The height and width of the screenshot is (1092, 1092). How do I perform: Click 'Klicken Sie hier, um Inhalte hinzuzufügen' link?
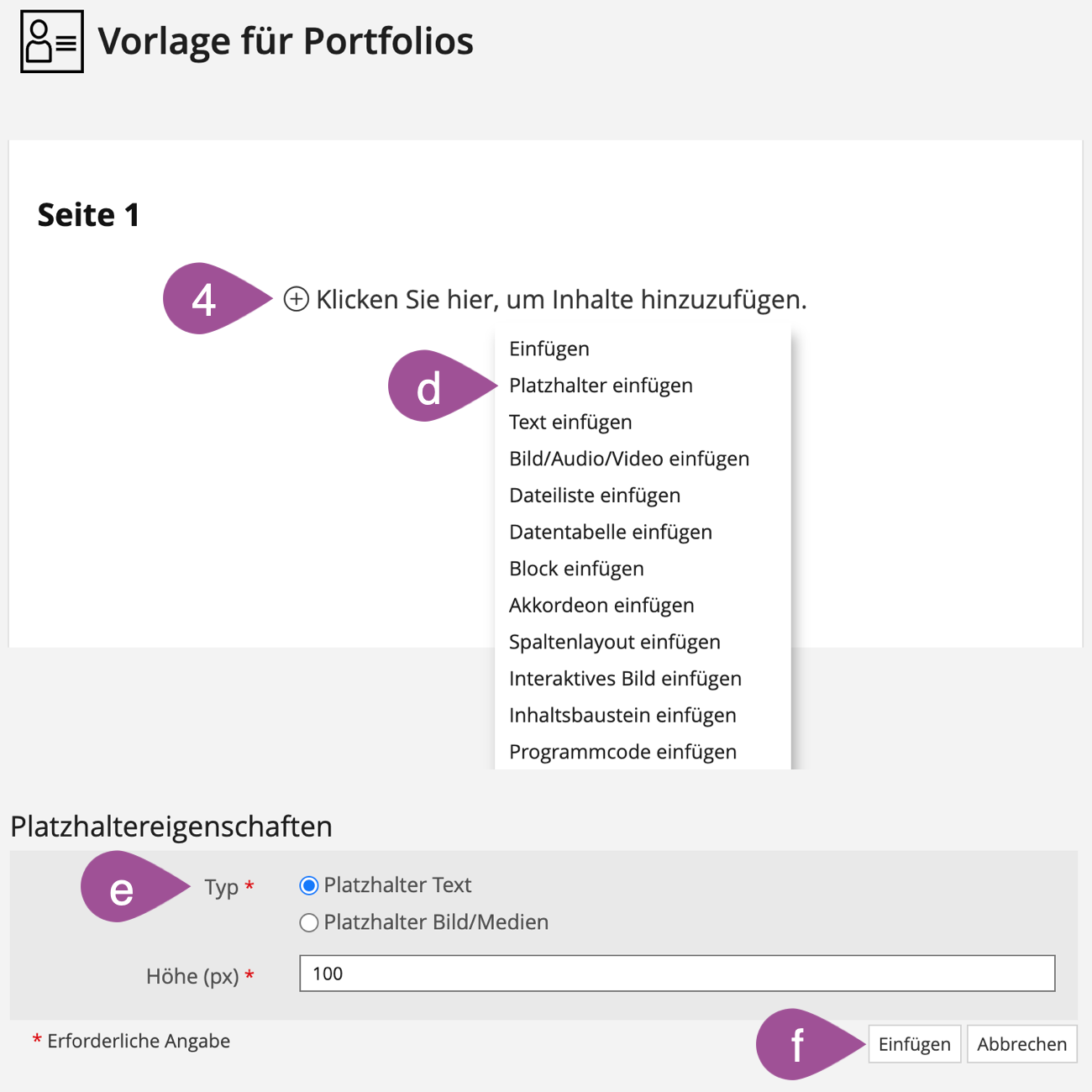[x=561, y=299]
